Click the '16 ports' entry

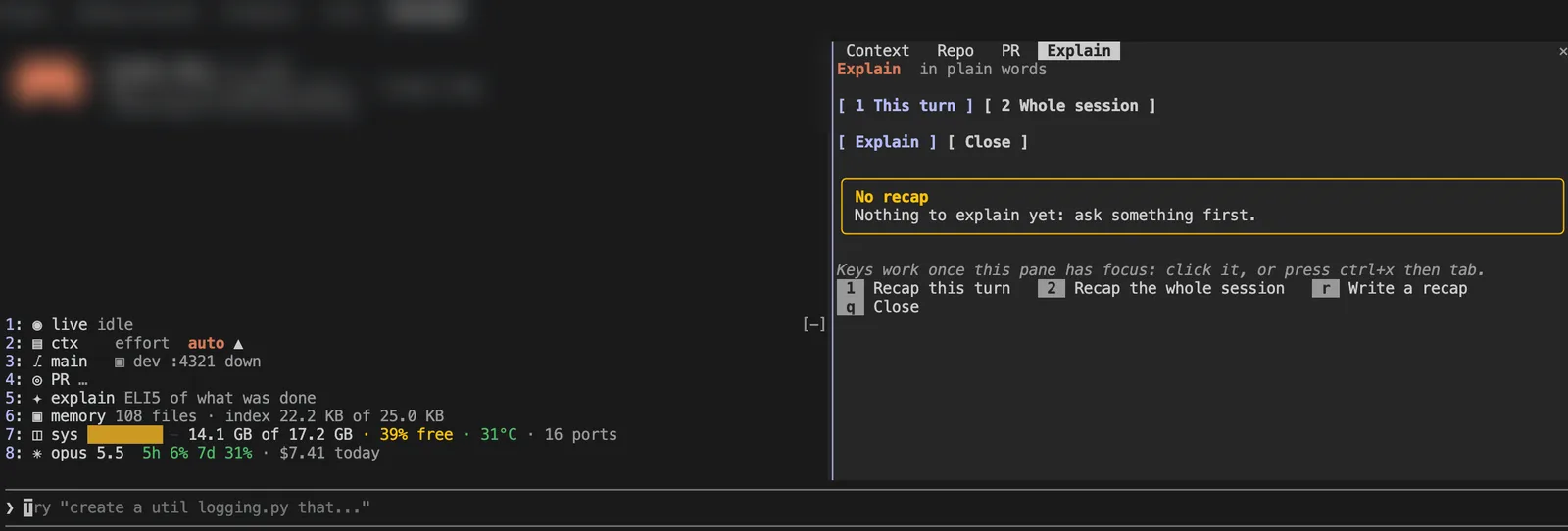tap(581, 435)
